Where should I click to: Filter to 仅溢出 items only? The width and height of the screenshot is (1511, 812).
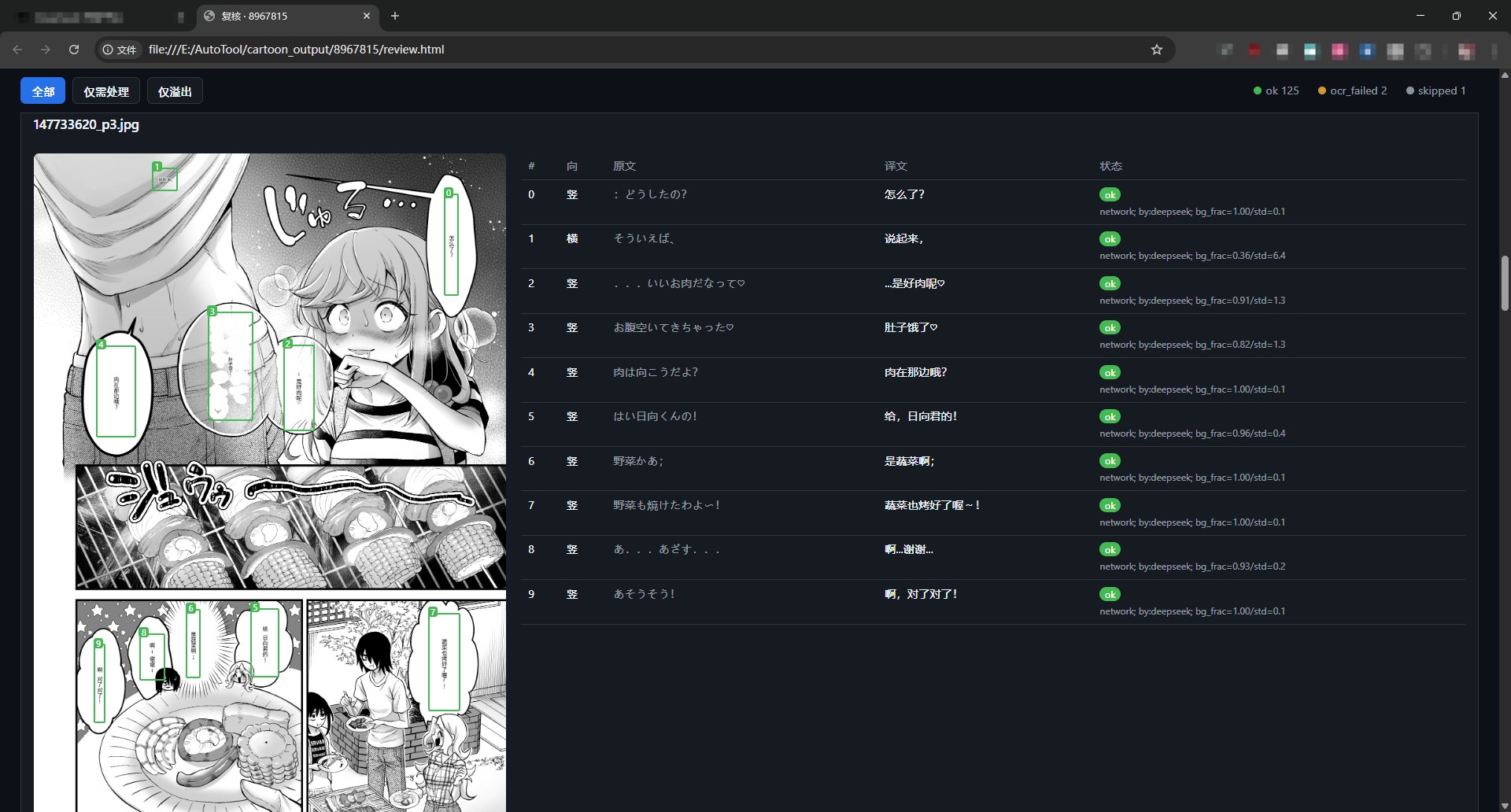[175, 91]
